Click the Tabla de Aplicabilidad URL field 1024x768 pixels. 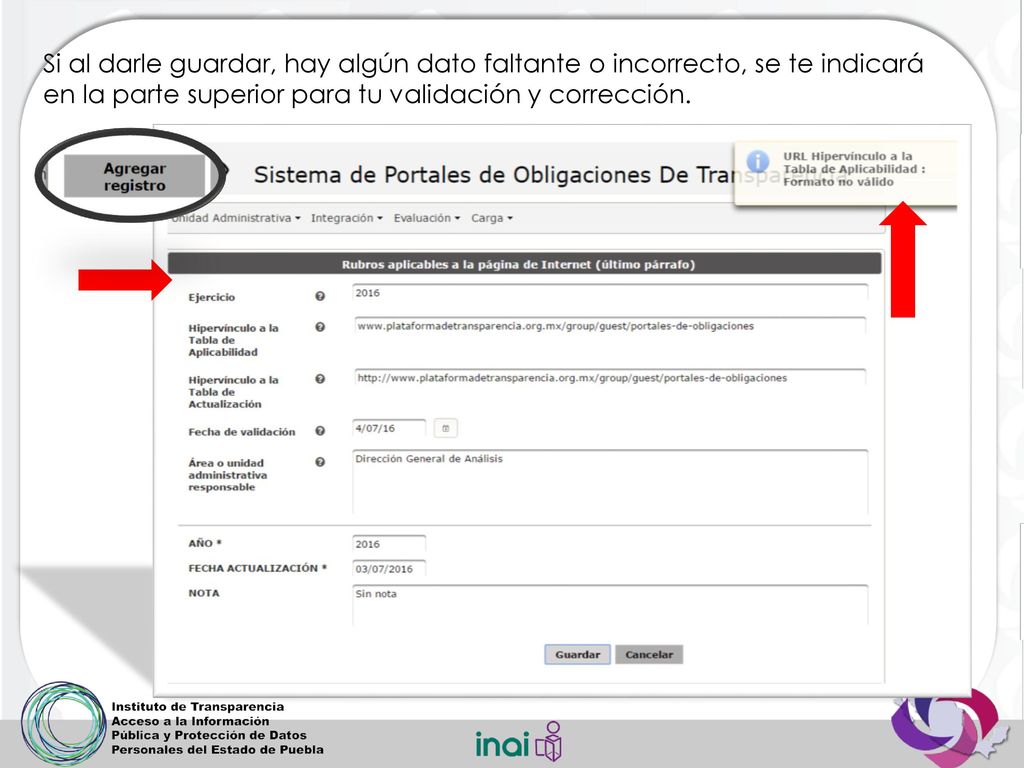610,326
